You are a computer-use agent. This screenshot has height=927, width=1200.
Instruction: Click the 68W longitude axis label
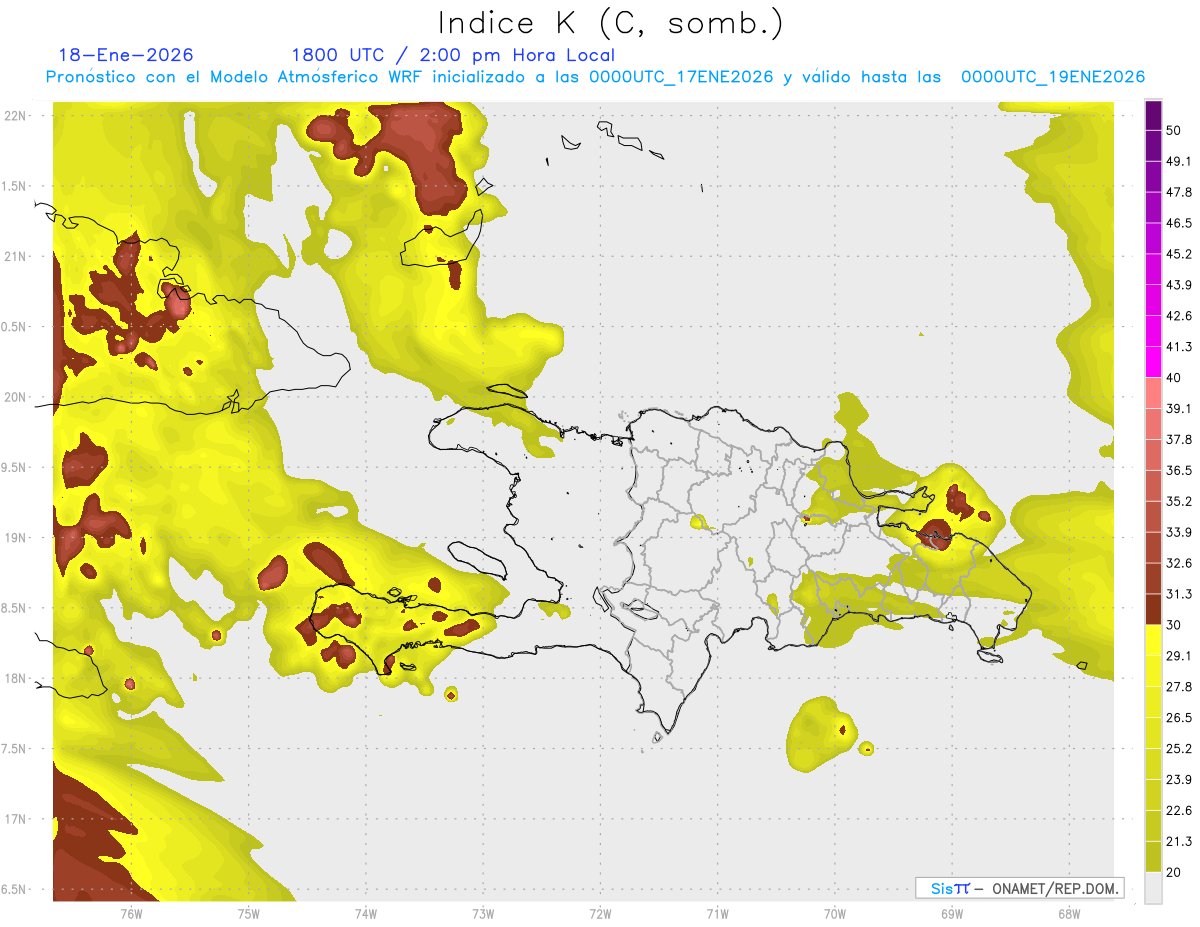(1068, 914)
